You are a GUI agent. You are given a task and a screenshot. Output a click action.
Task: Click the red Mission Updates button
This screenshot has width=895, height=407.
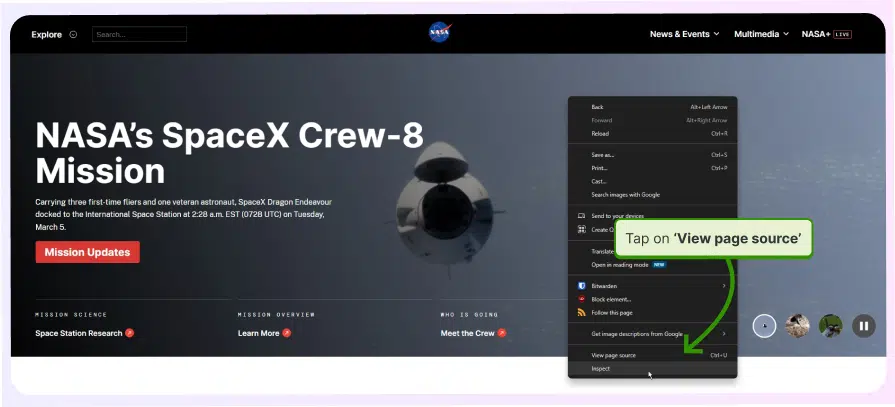(x=87, y=252)
